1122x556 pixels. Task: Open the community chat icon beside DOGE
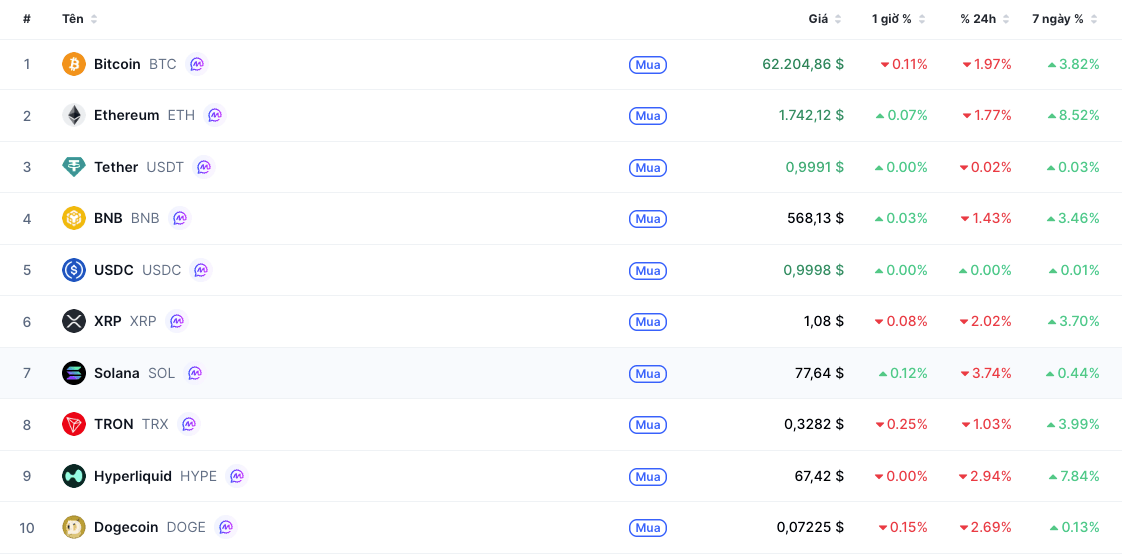pos(225,527)
